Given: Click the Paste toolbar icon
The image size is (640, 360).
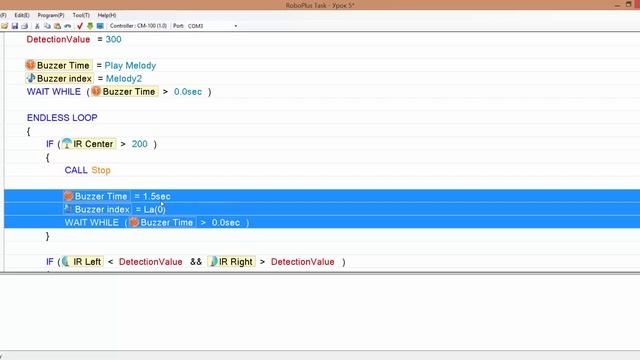Looking at the screenshot, I should point(57,26).
